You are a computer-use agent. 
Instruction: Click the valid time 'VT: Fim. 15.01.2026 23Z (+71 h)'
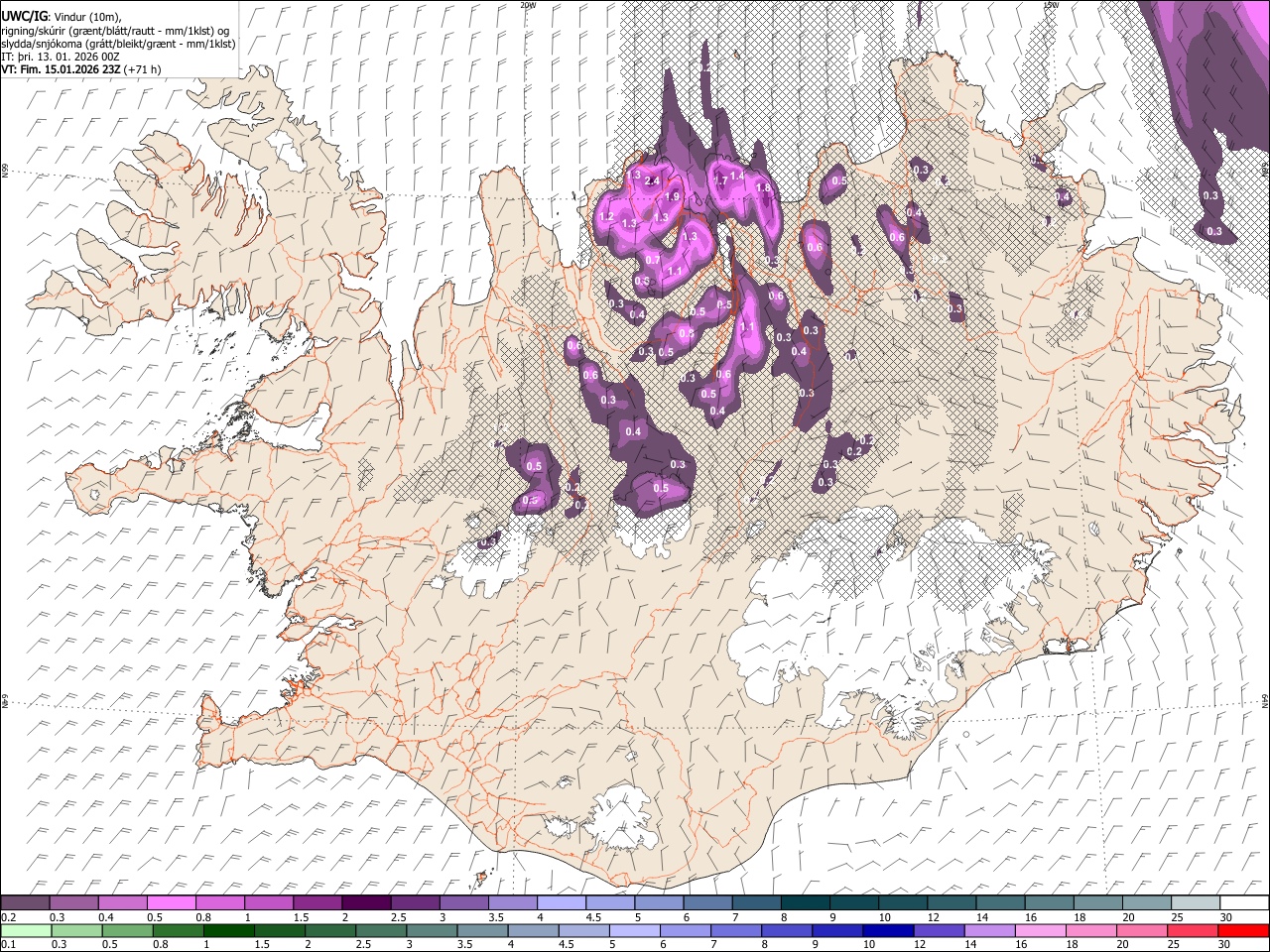tap(81, 69)
